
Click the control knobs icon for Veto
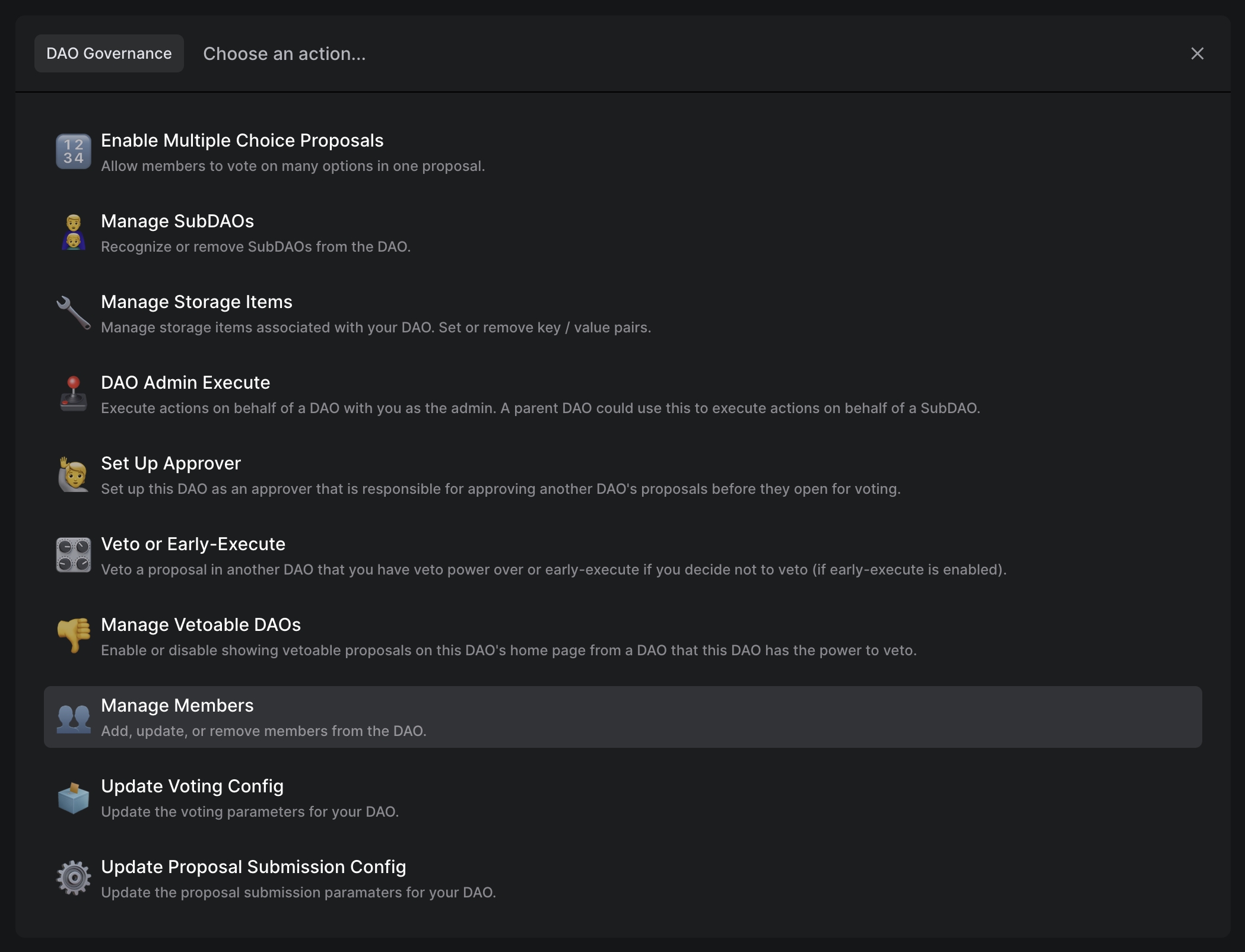[x=74, y=556]
